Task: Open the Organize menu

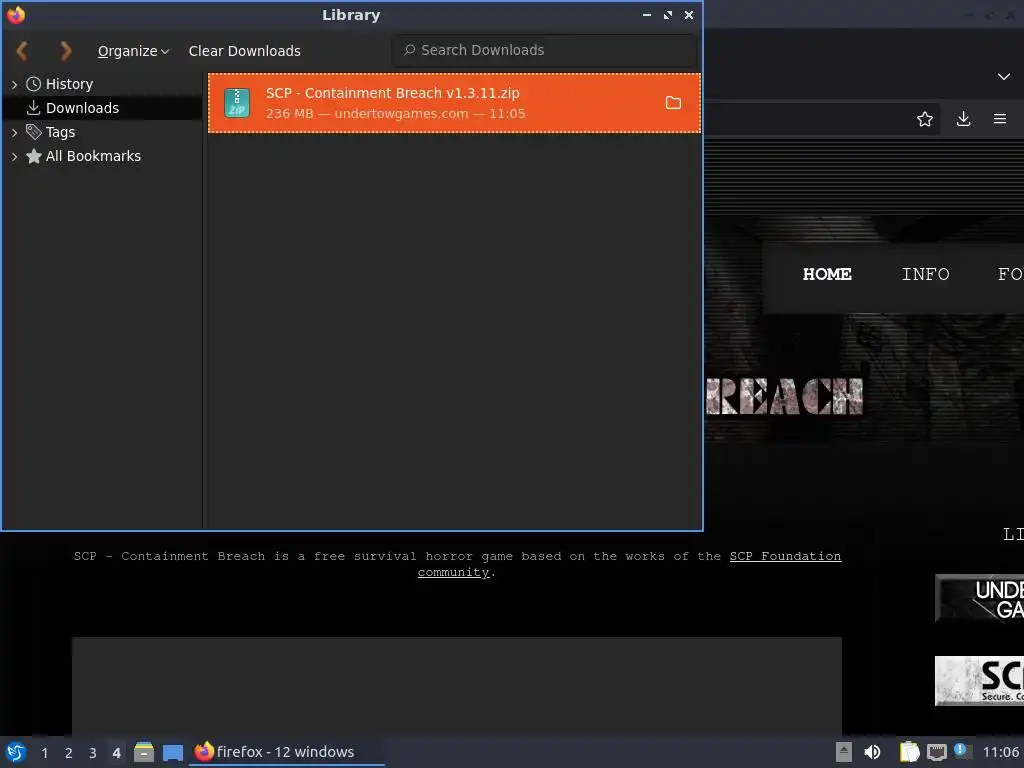Action: (x=133, y=51)
